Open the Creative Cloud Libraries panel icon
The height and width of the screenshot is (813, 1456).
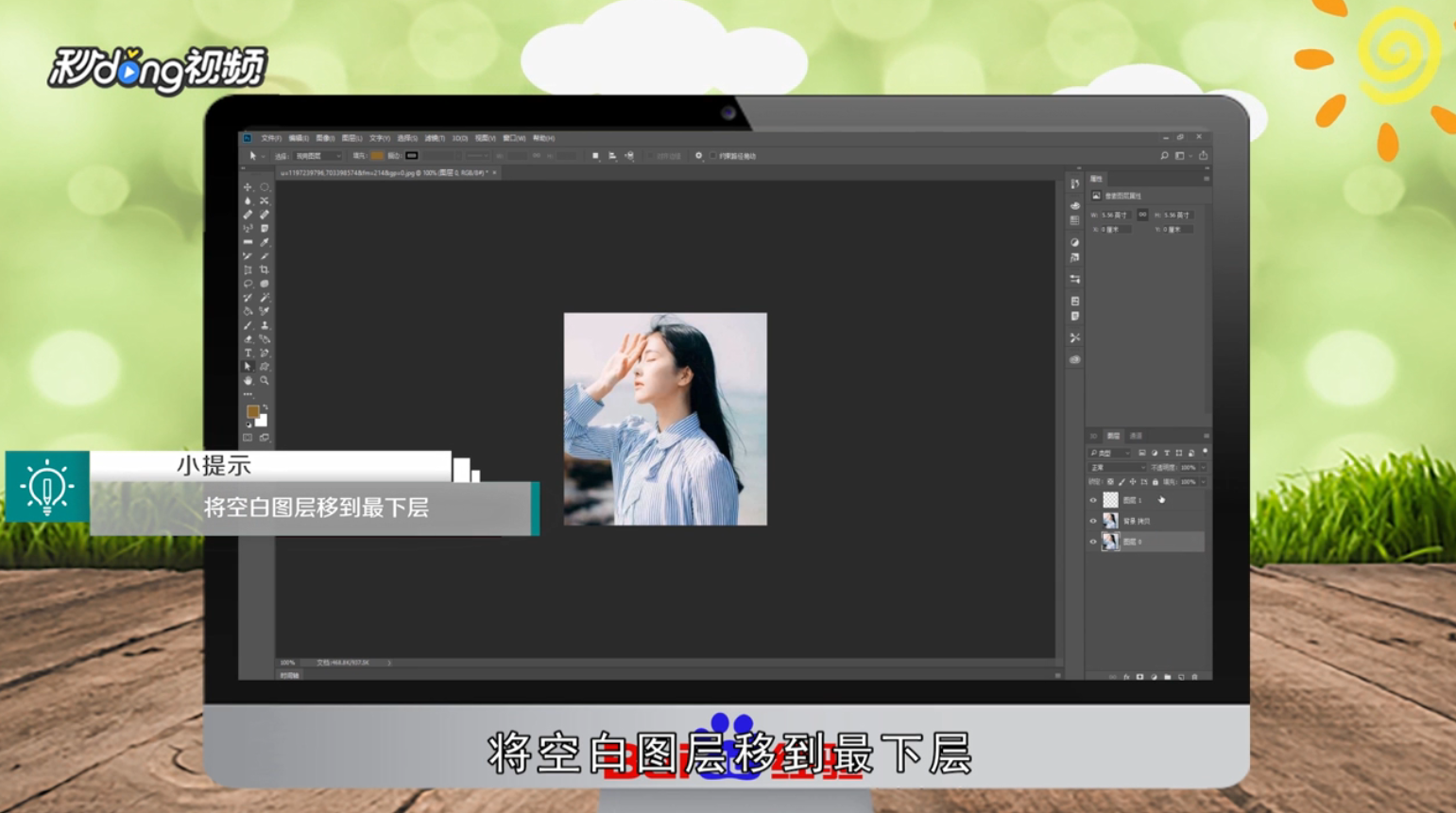click(1074, 359)
